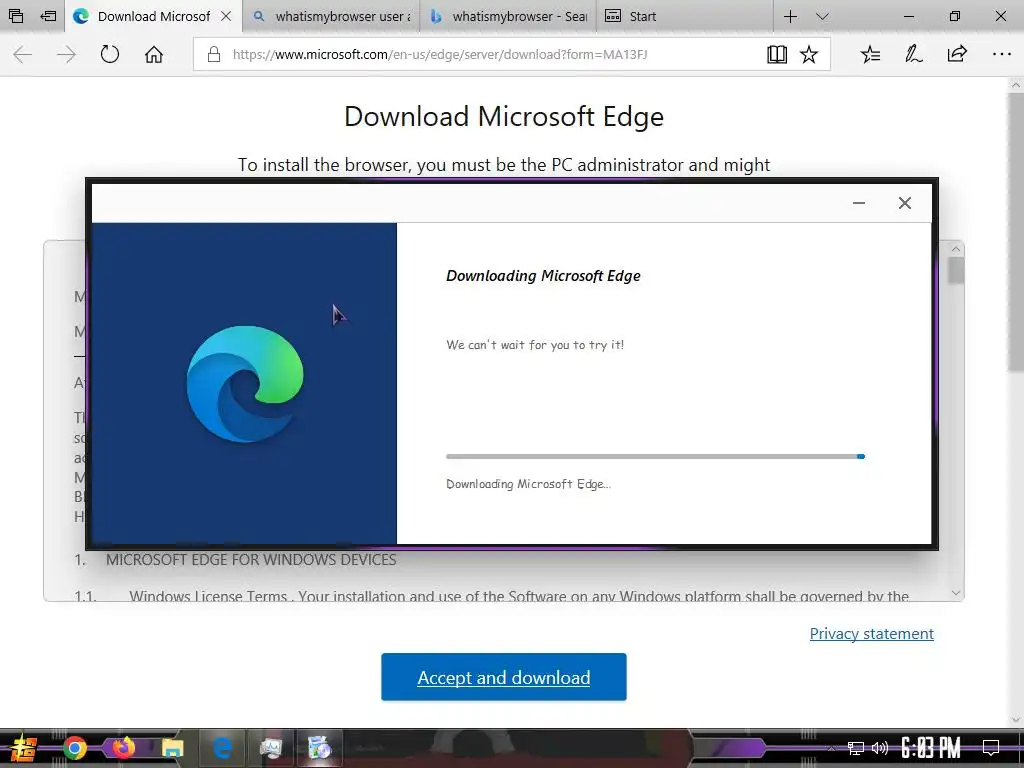Minimize the Edge installer dialog

[x=859, y=203]
